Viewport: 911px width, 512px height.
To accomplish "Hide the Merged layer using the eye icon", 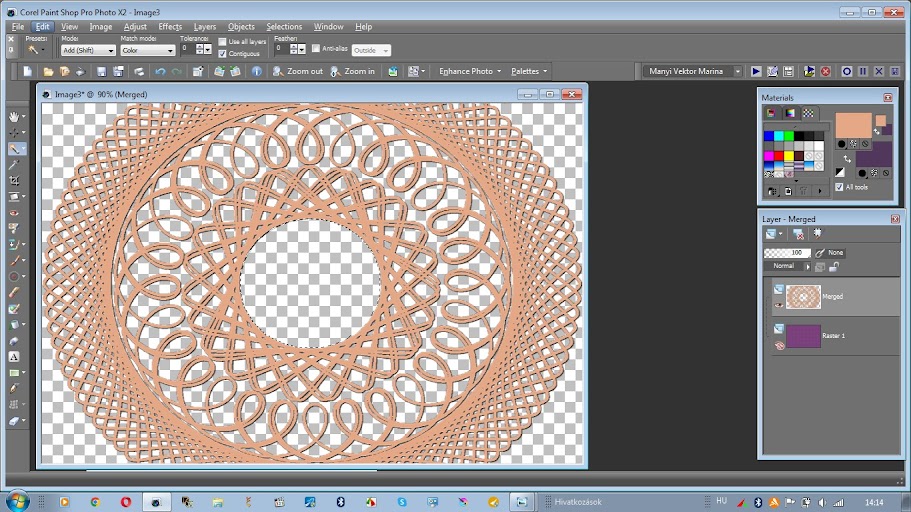I will (x=779, y=304).
